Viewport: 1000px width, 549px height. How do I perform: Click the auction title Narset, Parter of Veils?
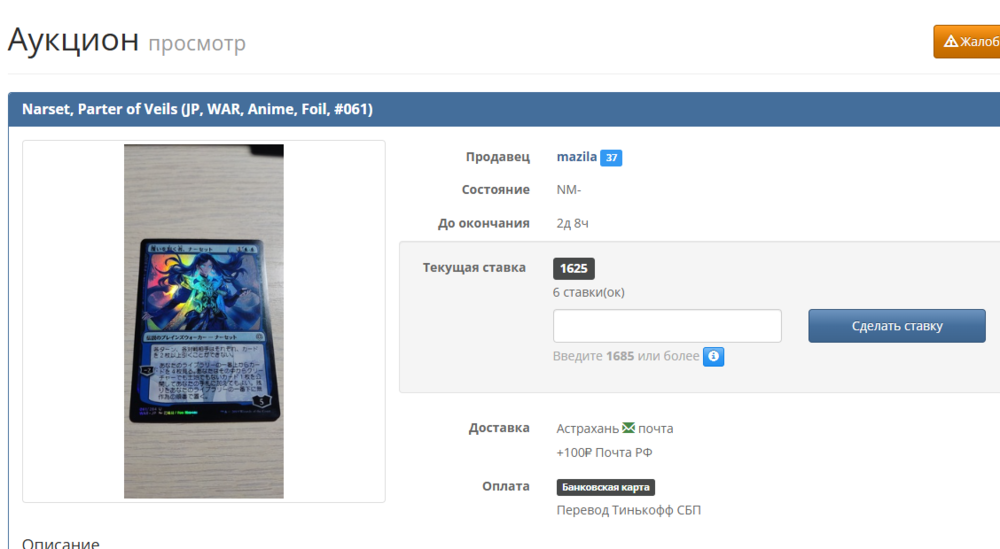(x=197, y=109)
